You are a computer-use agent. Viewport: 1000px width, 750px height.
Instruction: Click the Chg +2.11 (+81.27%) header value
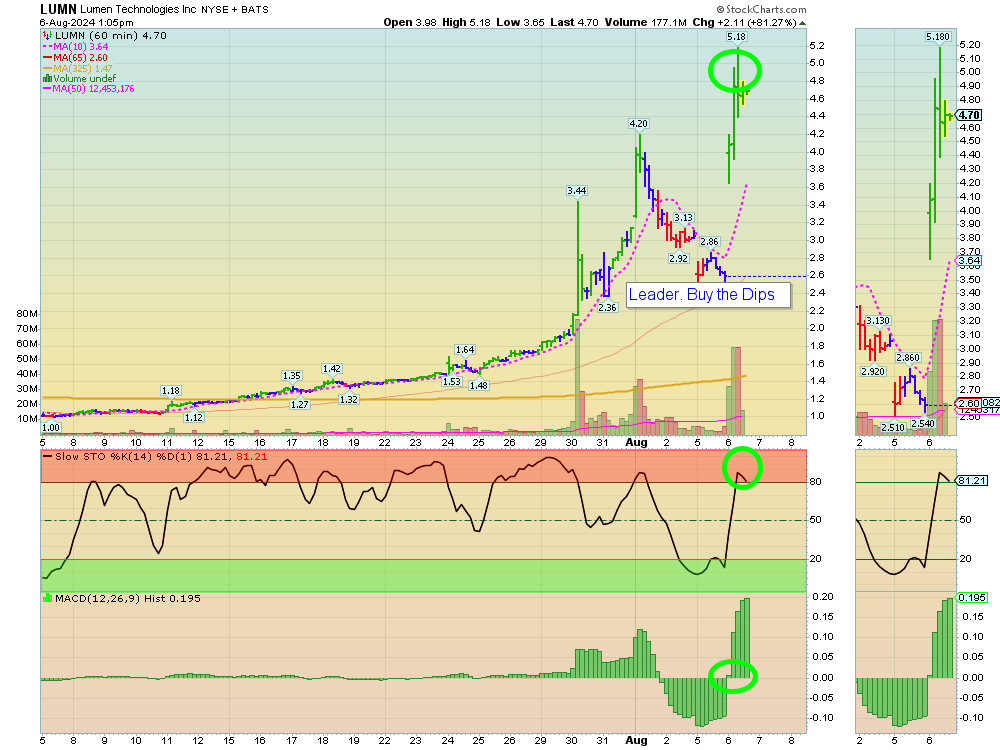point(744,22)
